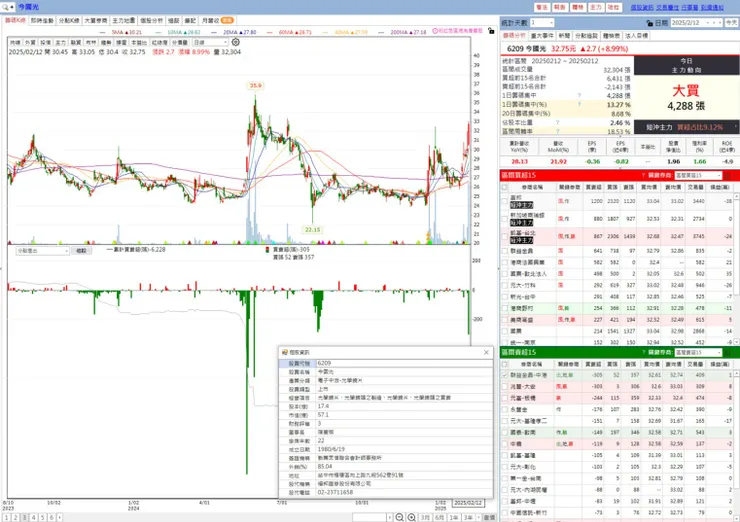The width and height of the screenshot is (740, 522).
Task: Click next-page arrow after page 6
Action: click(59, 517)
